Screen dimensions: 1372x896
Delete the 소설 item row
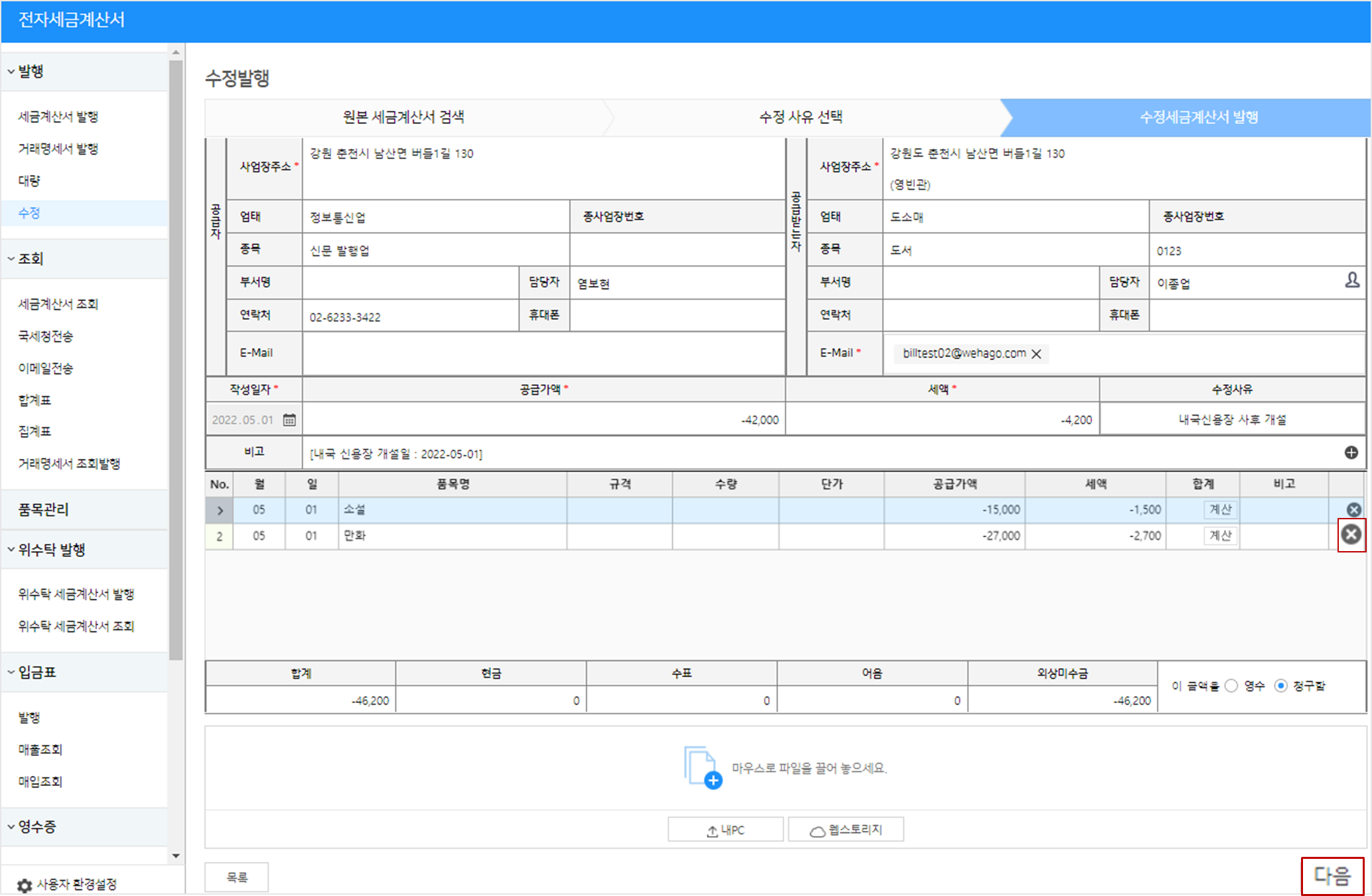[x=1353, y=509]
